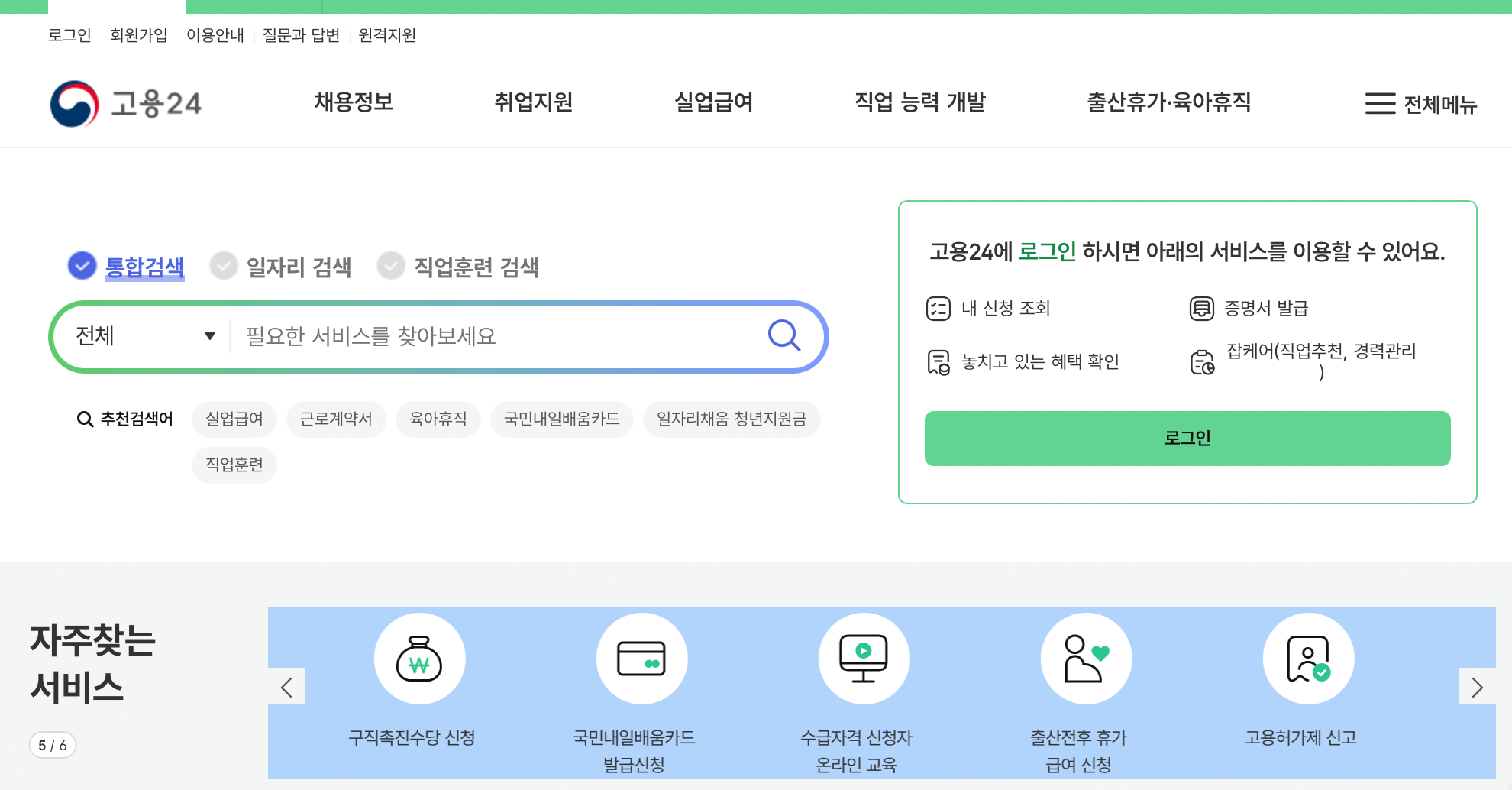
Task: Click the 잡케어 직업추천 icon
Action: (x=1203, y=360)
